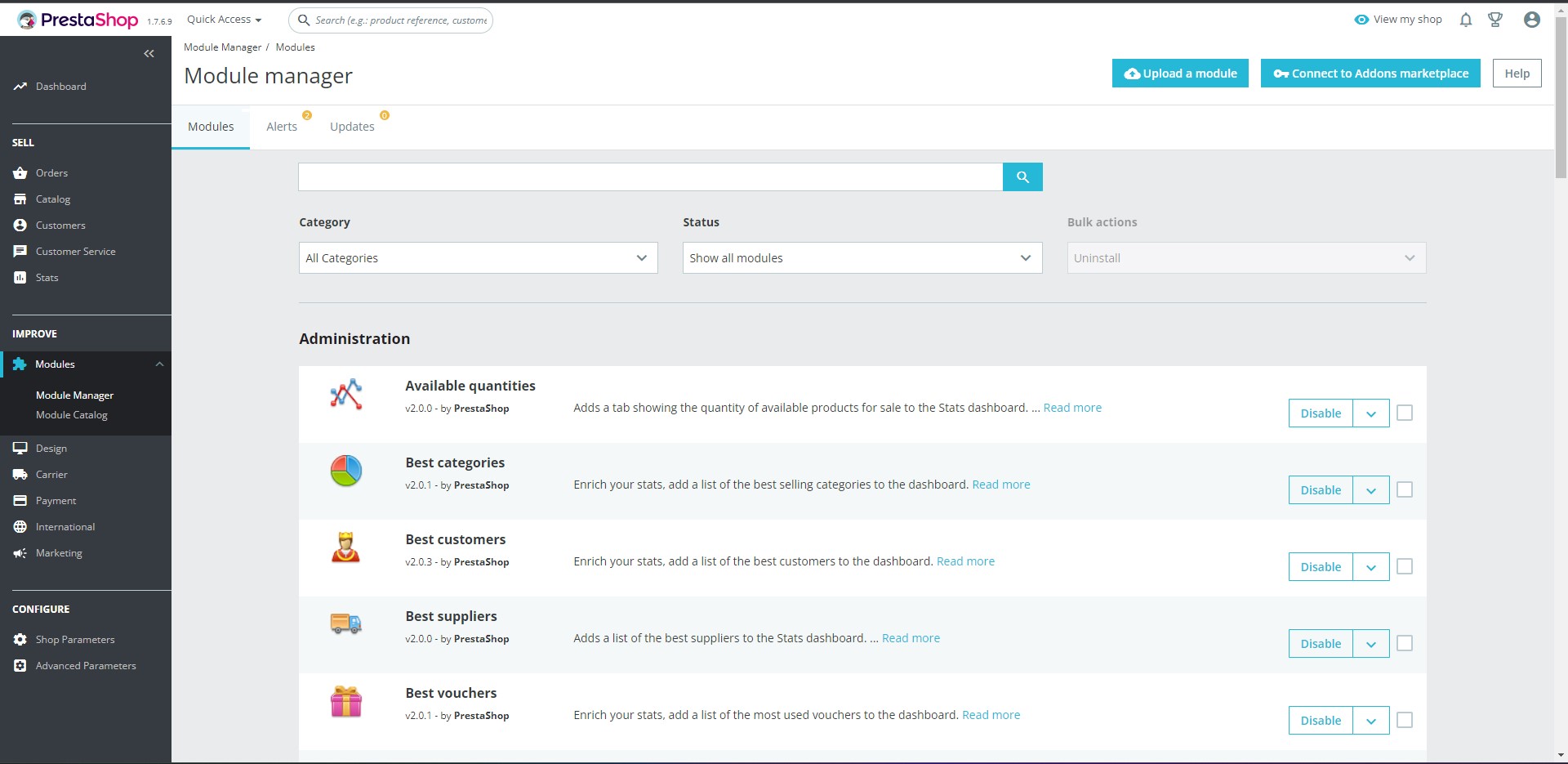Screen dimensions: 1568x764
Task: Click the notifications bell icon
Action: tap(1465, 20)
